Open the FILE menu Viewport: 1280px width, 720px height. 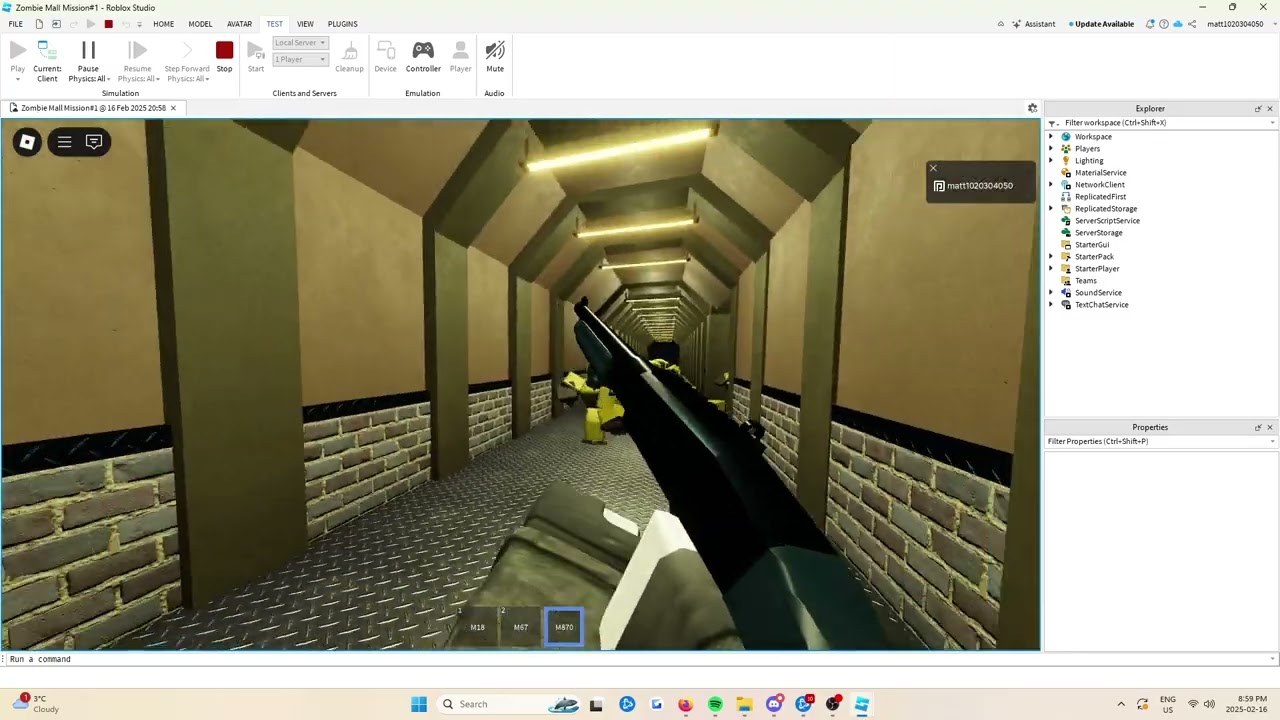(x=15, y=24)
